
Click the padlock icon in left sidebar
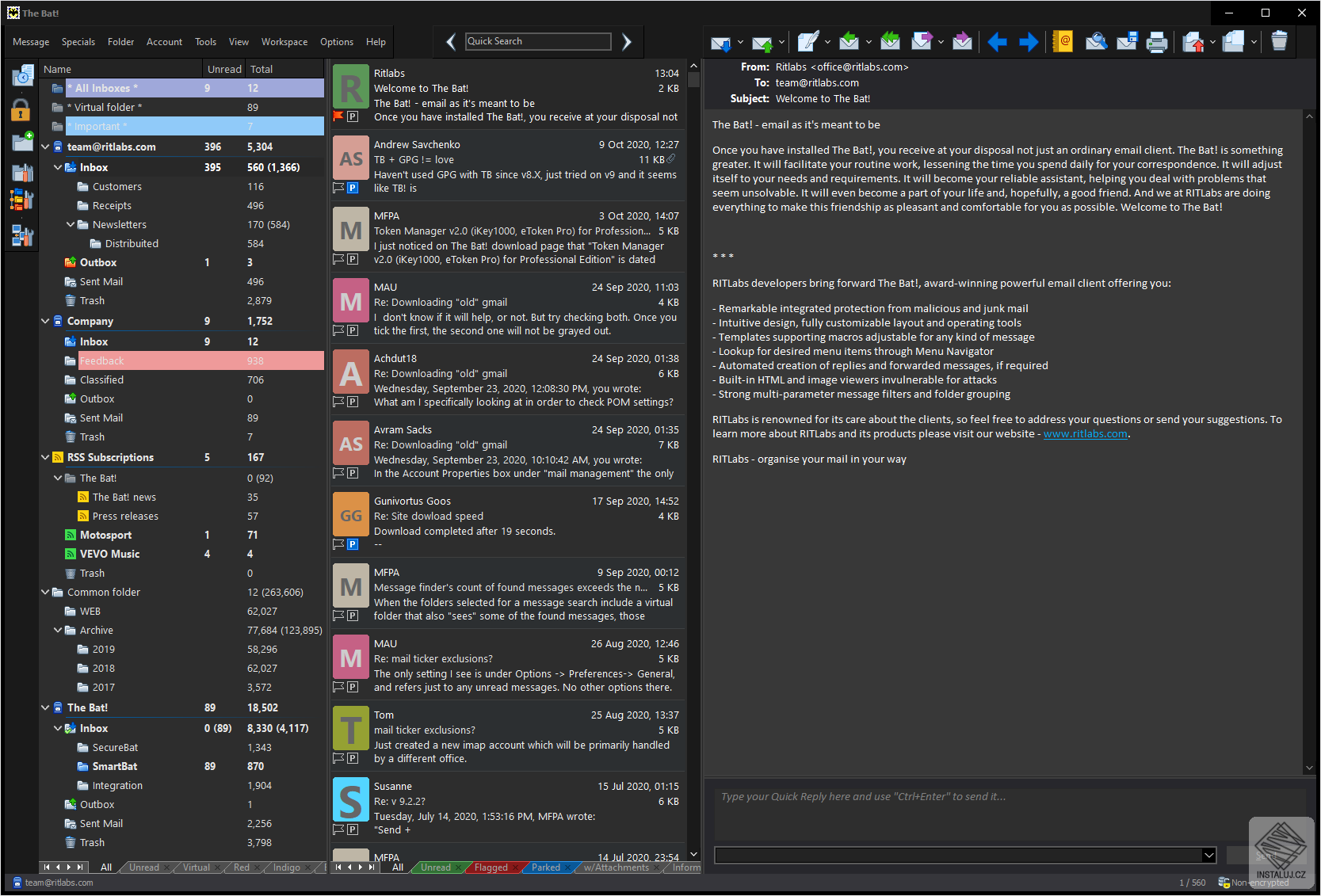pyautogui.click(x=21, y=109)
